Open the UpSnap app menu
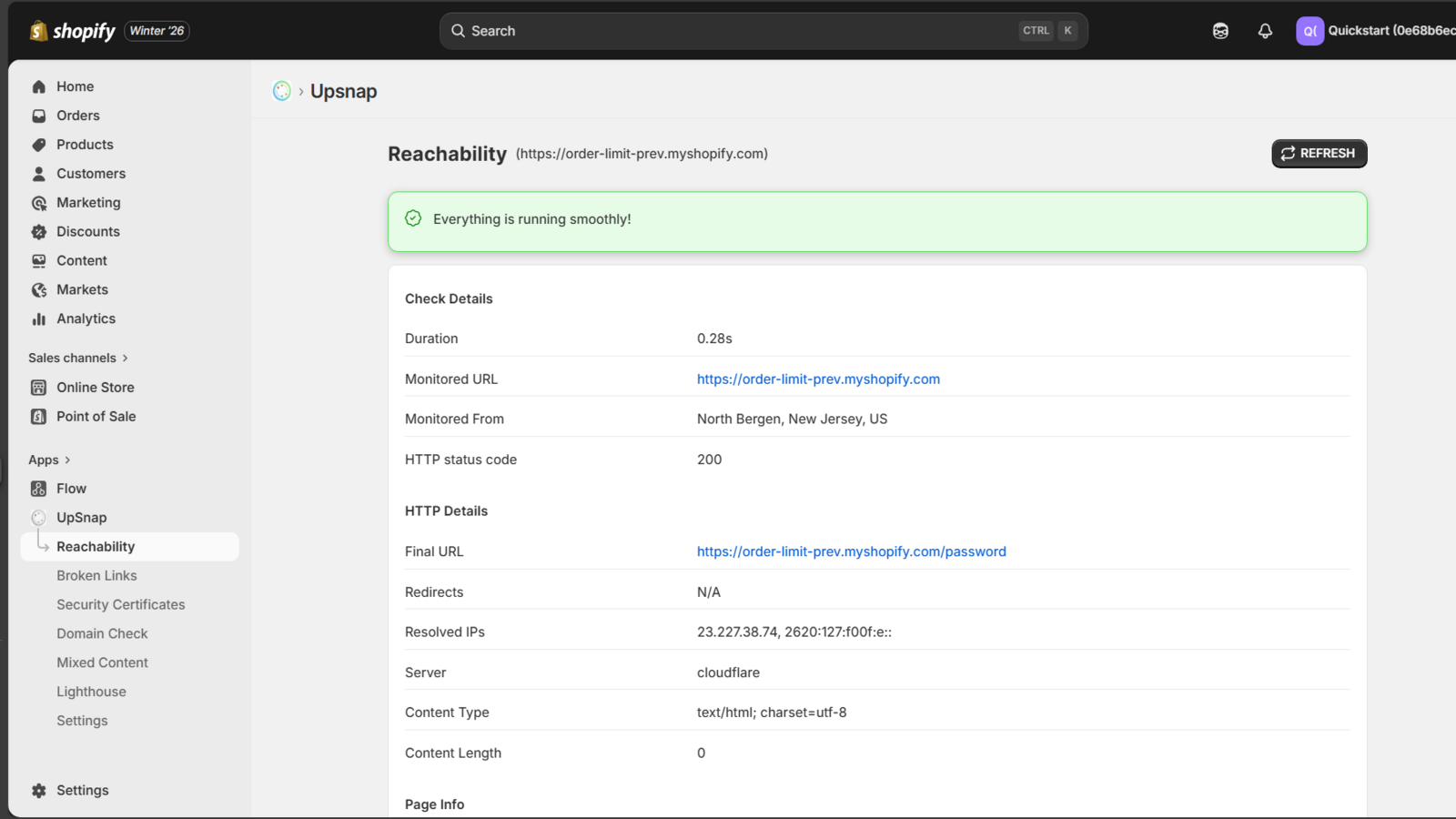 [x=81, y=518]
